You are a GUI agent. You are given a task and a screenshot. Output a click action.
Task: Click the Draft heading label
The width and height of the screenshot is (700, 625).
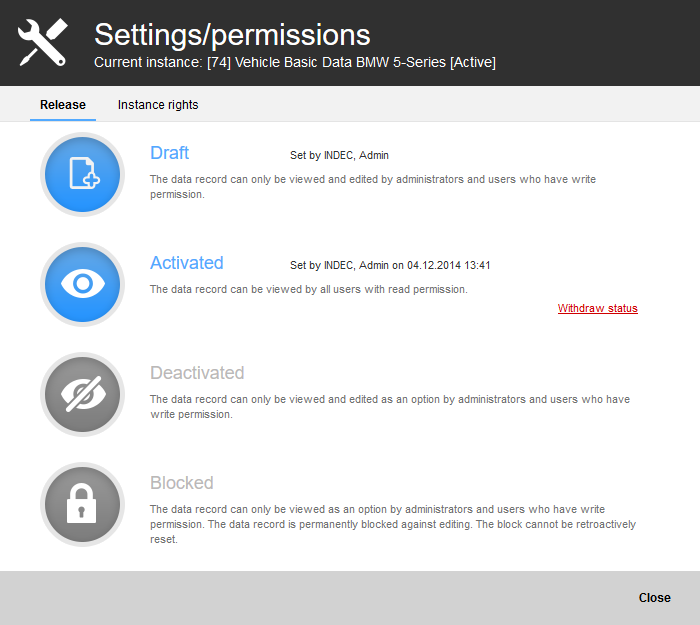[170, 153]
